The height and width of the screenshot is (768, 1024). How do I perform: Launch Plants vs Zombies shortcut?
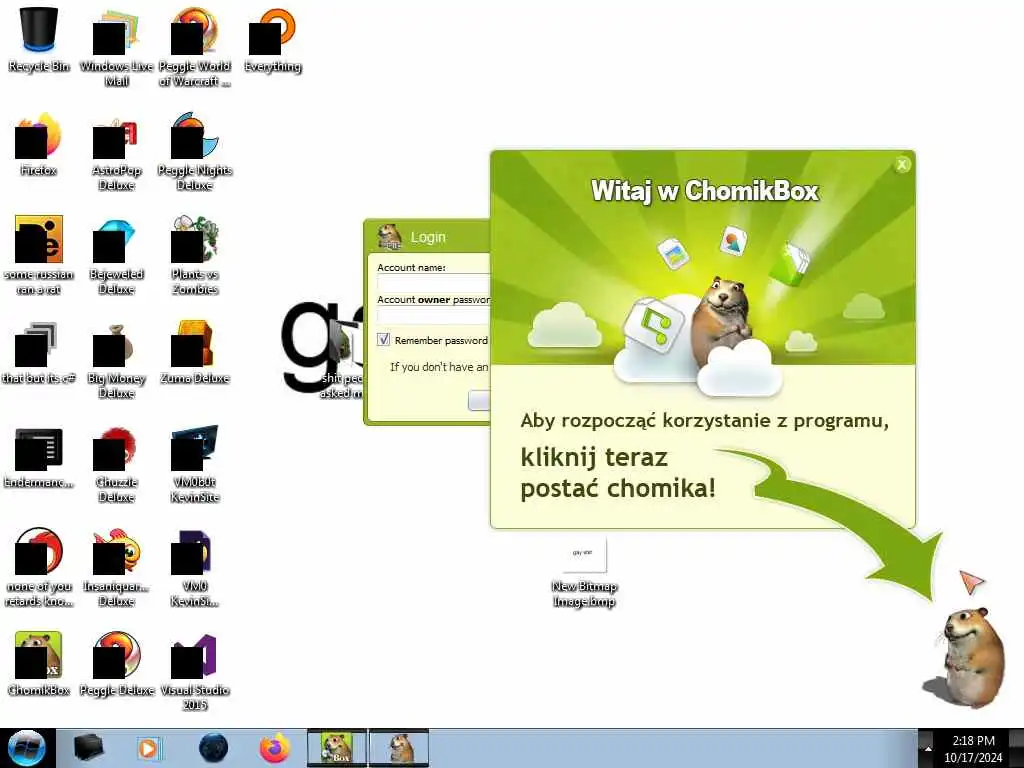[x=195, y=255]
